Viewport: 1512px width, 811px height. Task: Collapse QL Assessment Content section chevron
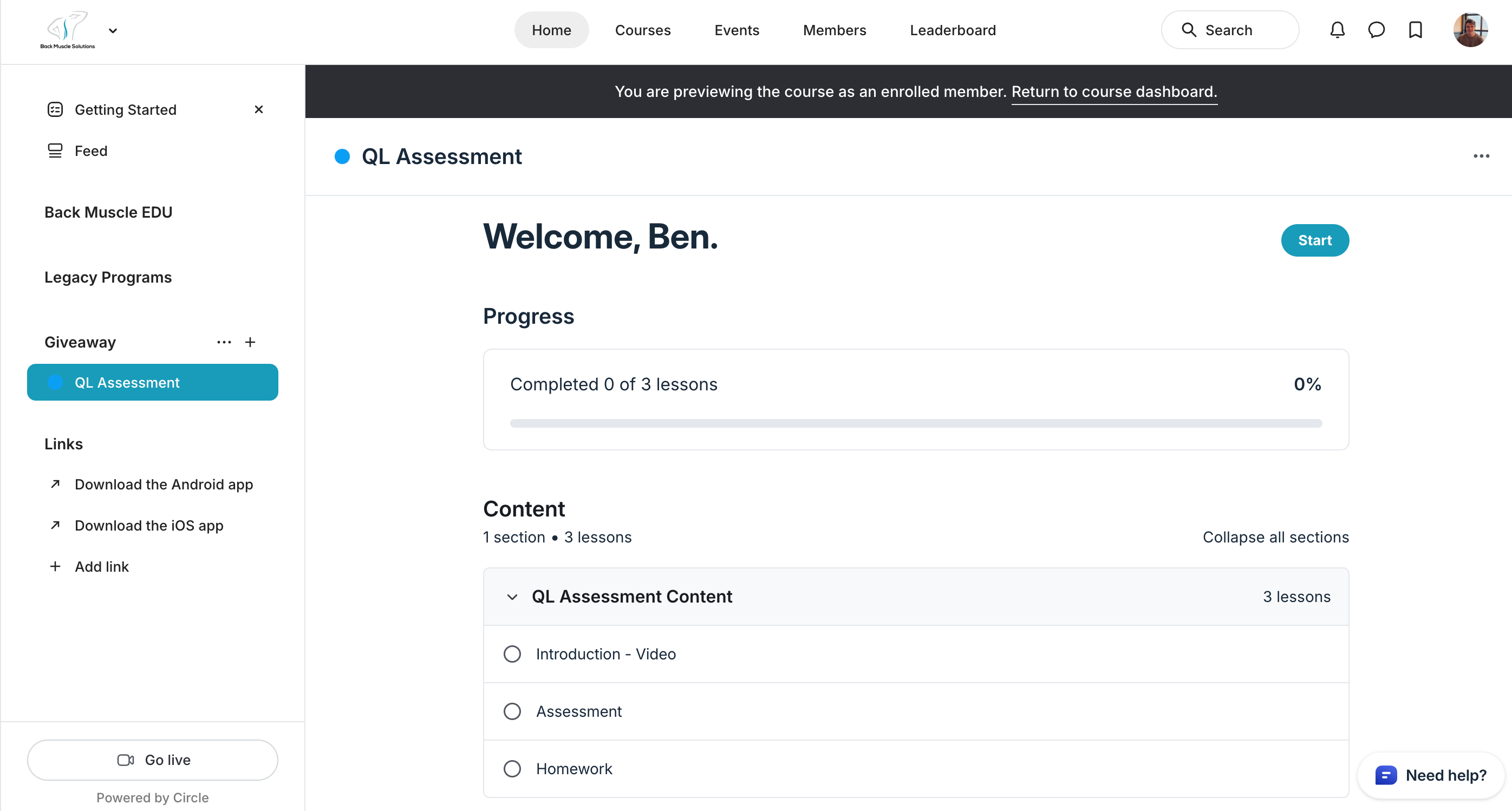point(512,597)
